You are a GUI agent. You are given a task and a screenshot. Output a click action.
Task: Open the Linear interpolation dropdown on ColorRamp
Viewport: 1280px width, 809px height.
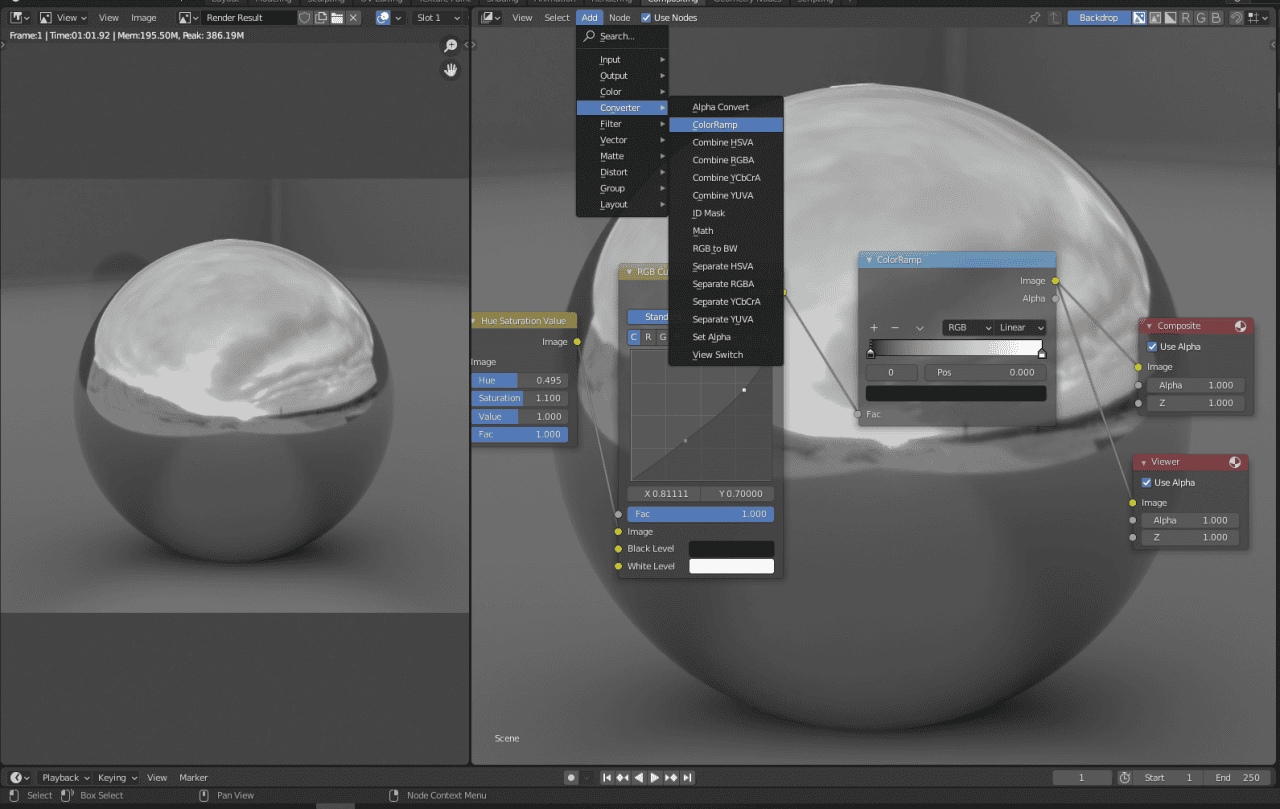pyautogui.click(x=1019, y=327)
